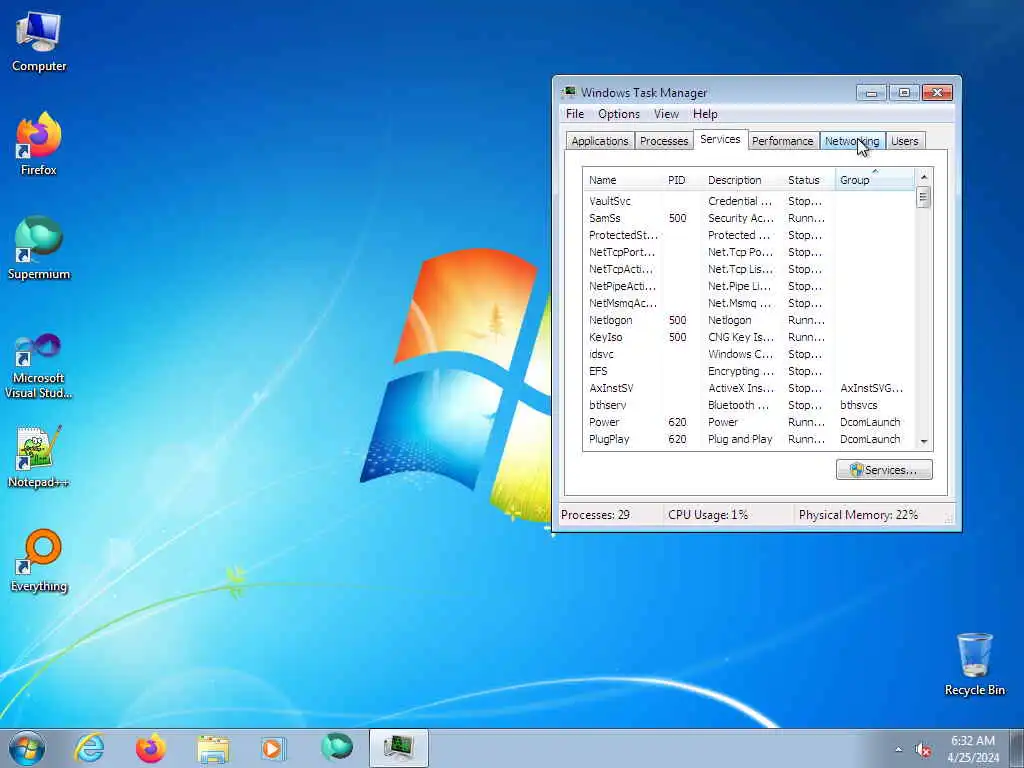Click the Services... button

(x=884, y=470)
